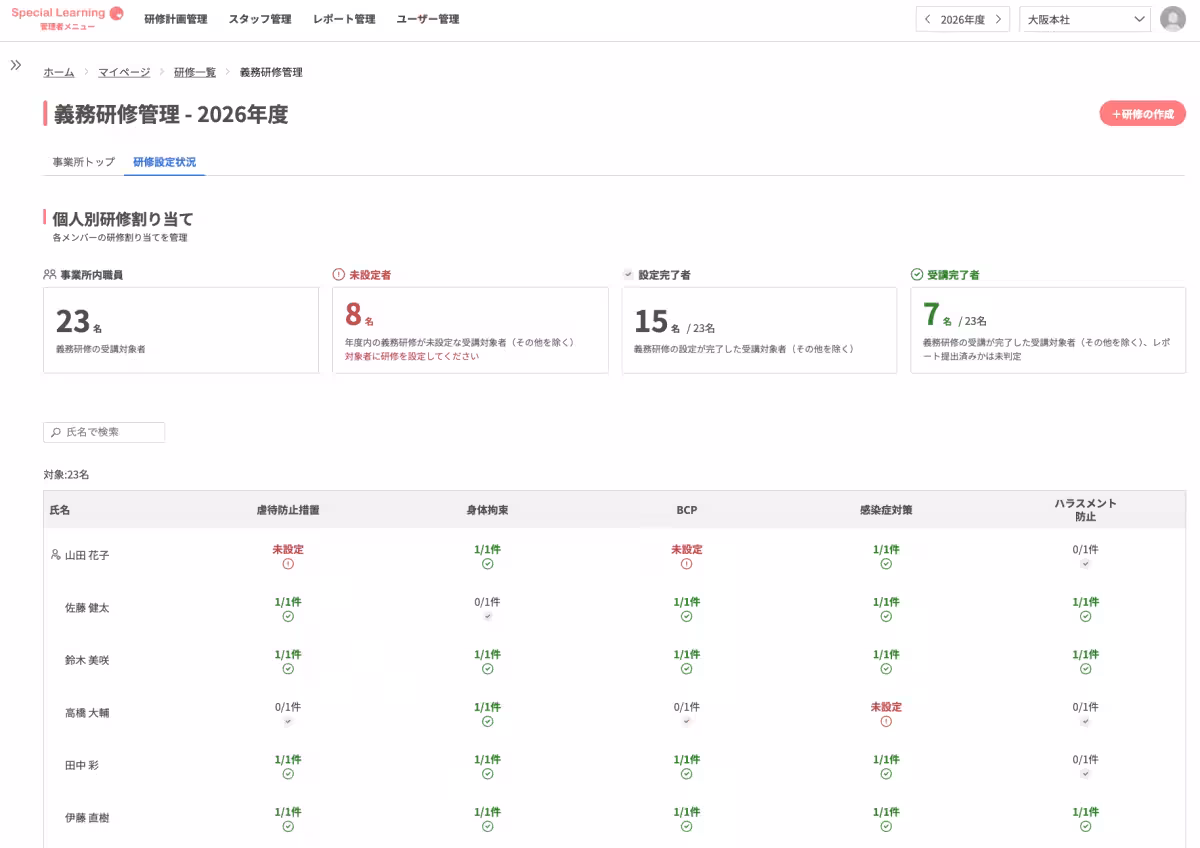Click the 事業所内職員 people icon
The height and width of the screenshot is (848, 1200).
click(50, 274)
